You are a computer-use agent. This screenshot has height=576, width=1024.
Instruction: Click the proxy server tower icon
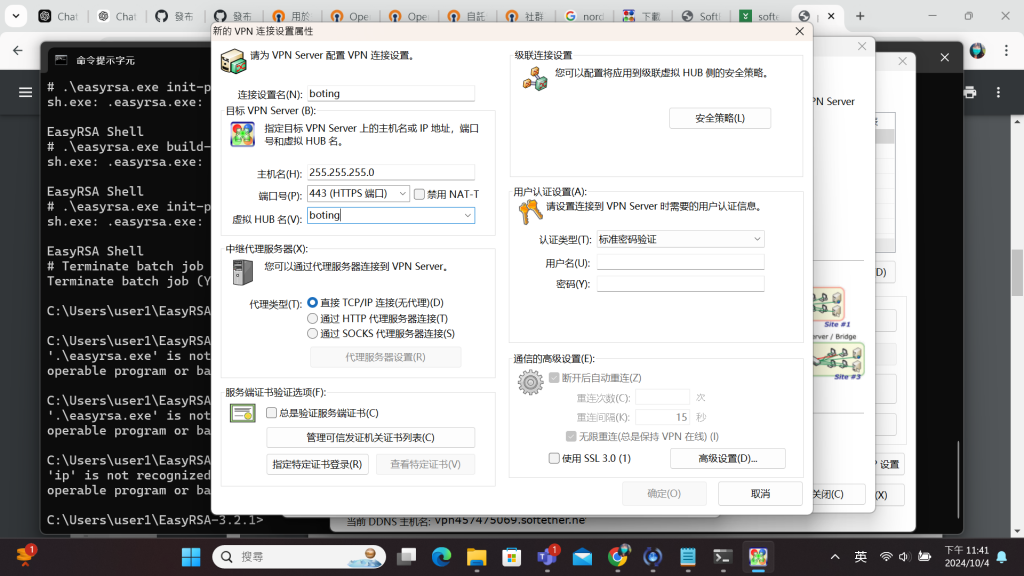click(242, 272)
